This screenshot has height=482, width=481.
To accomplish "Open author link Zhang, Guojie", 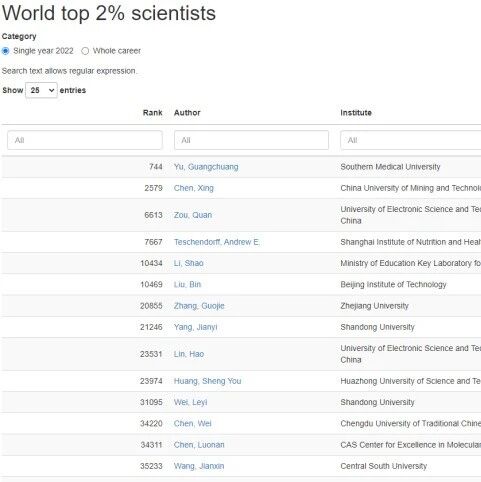I will [x=199, y=306].
